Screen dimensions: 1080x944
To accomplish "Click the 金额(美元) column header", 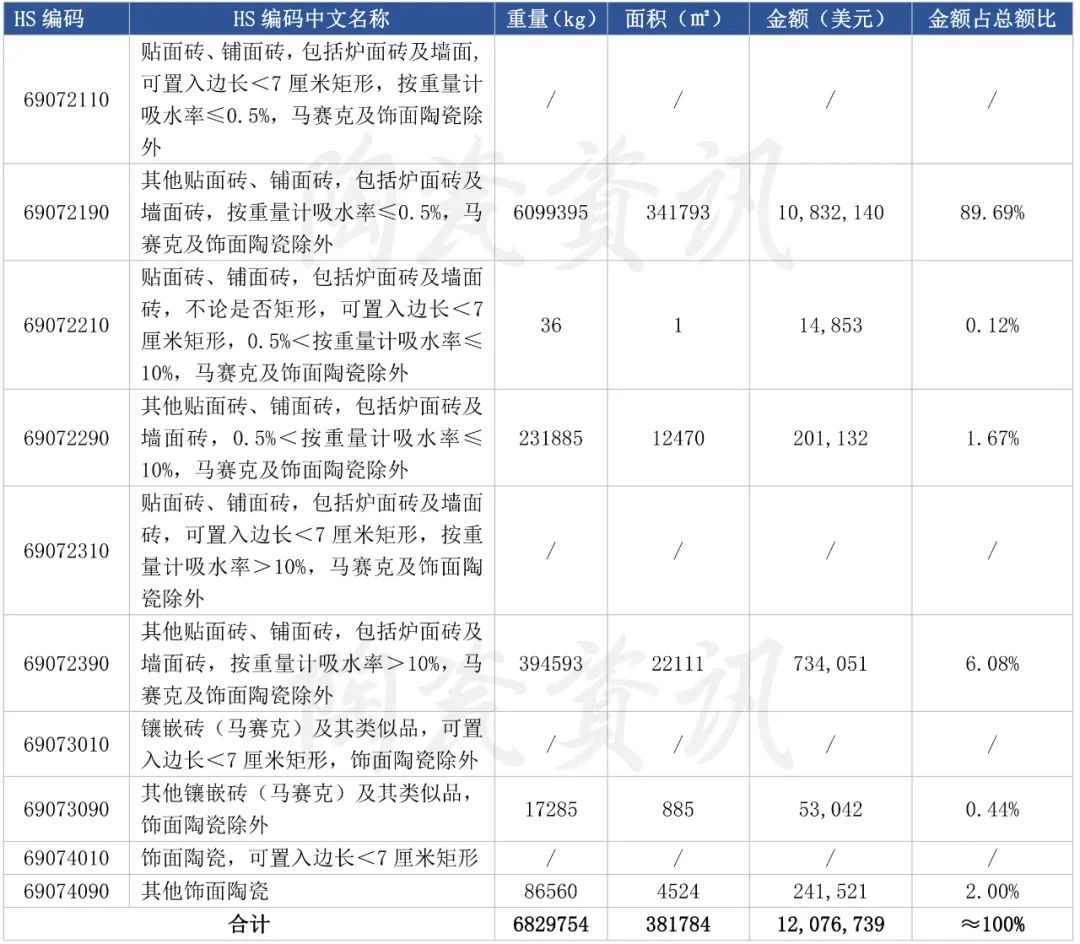I will [830, 19].
